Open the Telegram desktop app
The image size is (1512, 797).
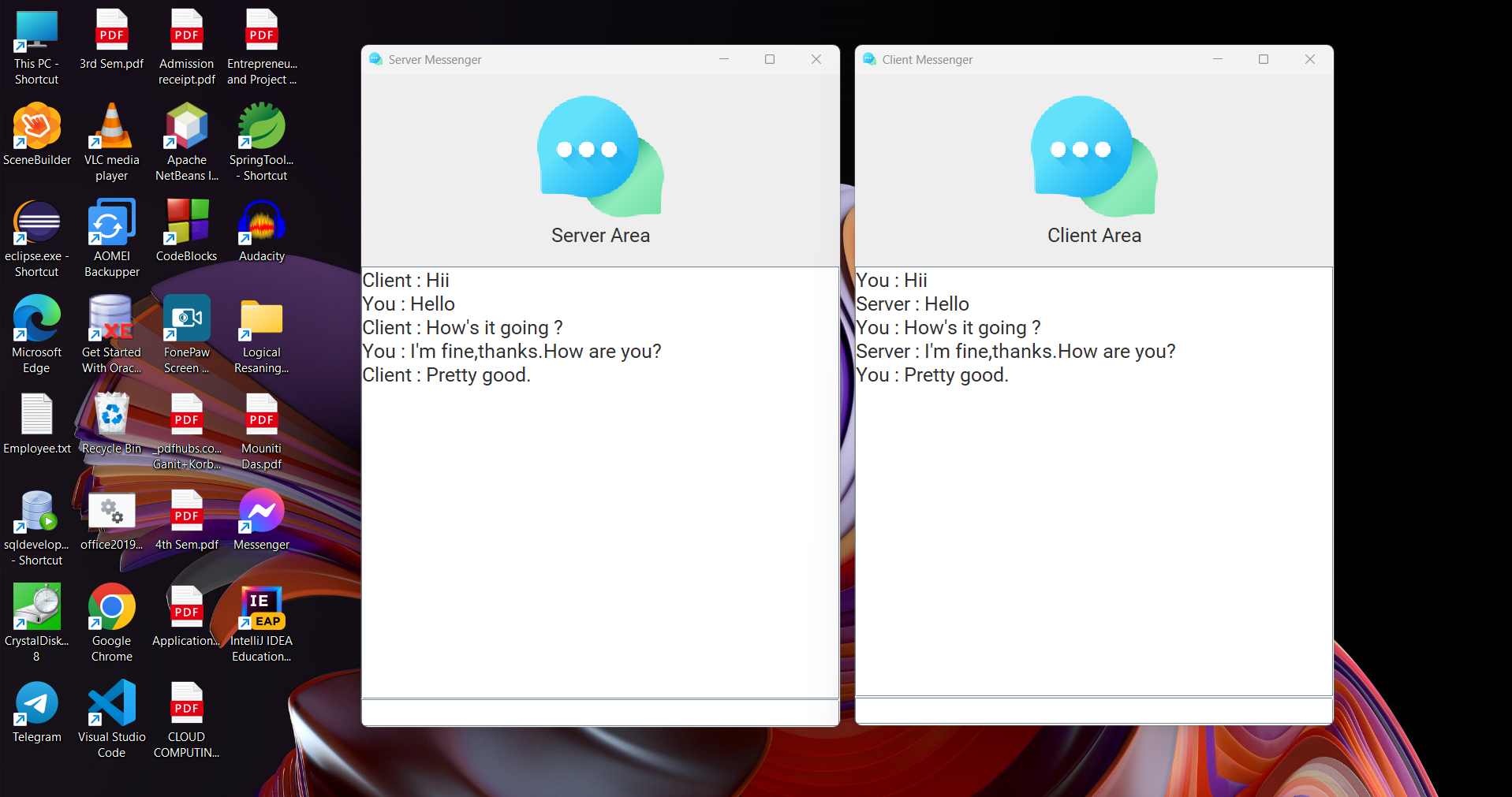tap(36, 704)
